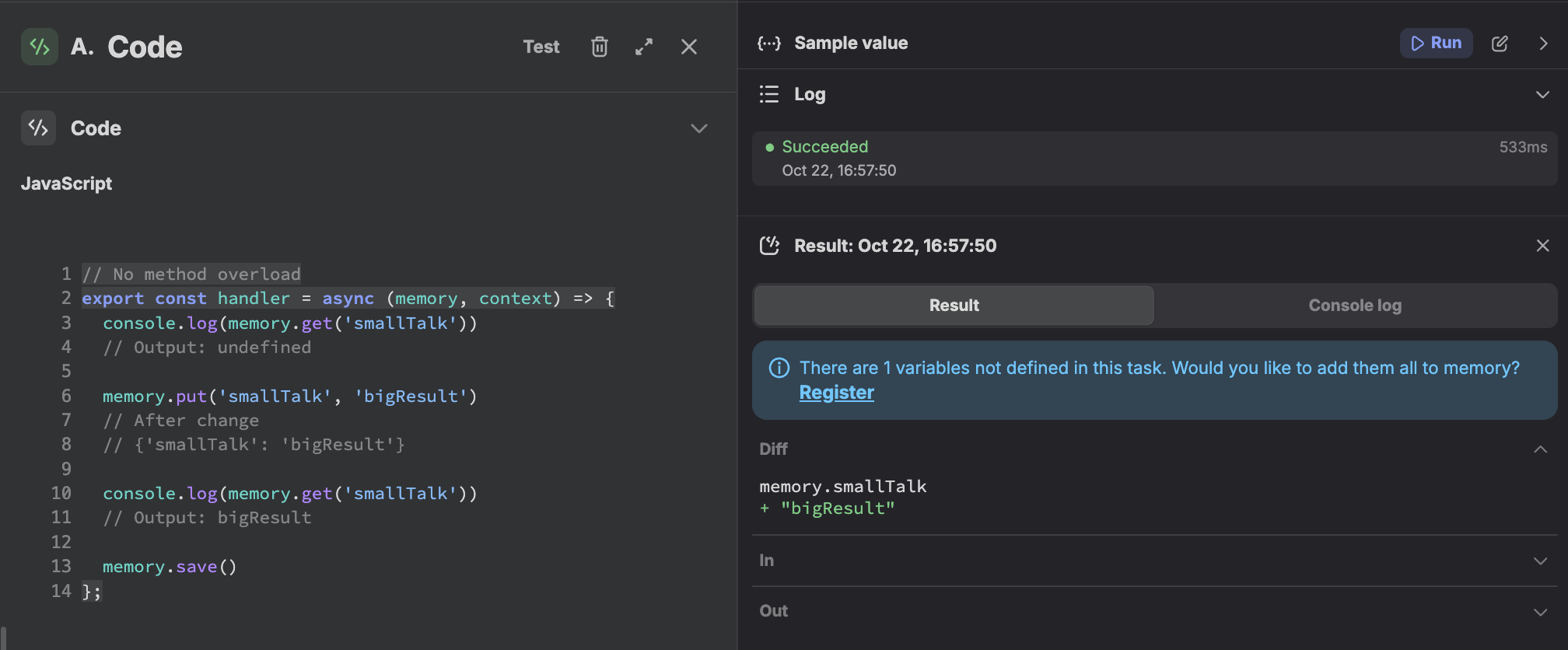Click the right arrow next to Run

[x=1543, y=44]
